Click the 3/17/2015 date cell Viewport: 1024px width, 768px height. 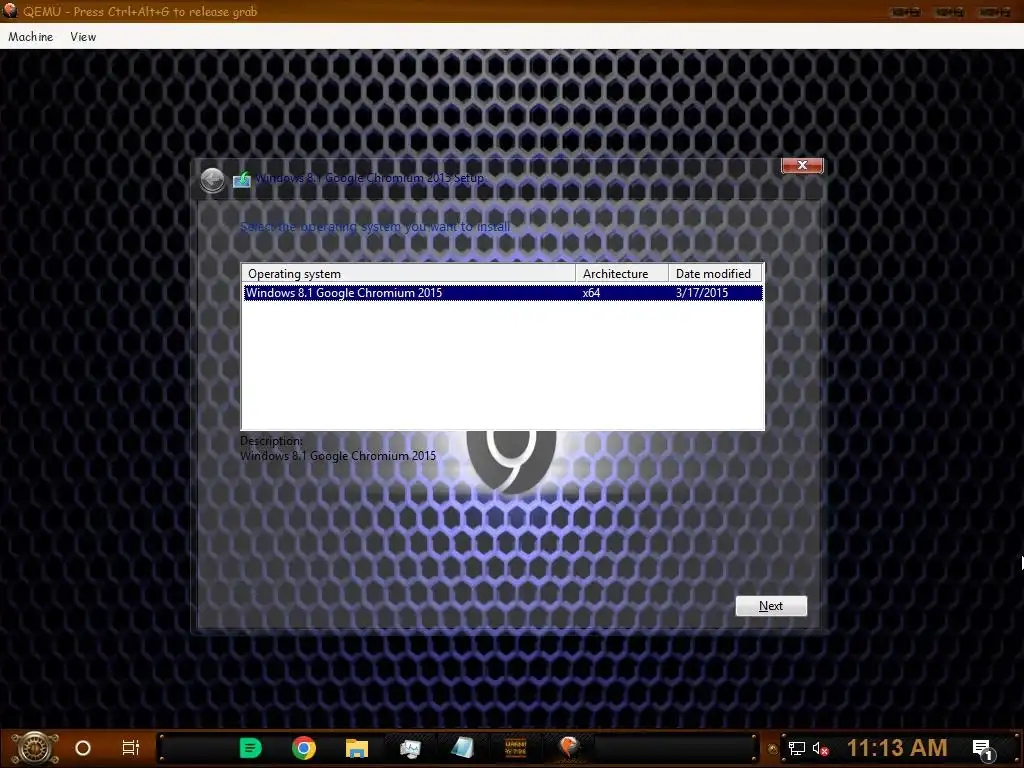(702, 293)
